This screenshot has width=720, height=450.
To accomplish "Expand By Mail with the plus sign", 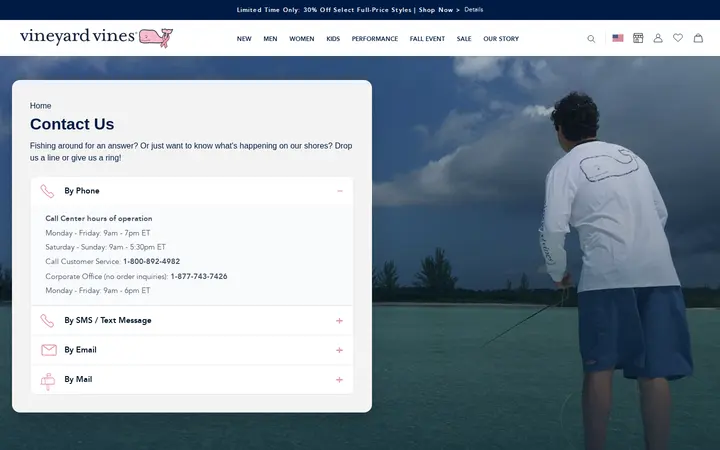I will [x=339, y=380].
